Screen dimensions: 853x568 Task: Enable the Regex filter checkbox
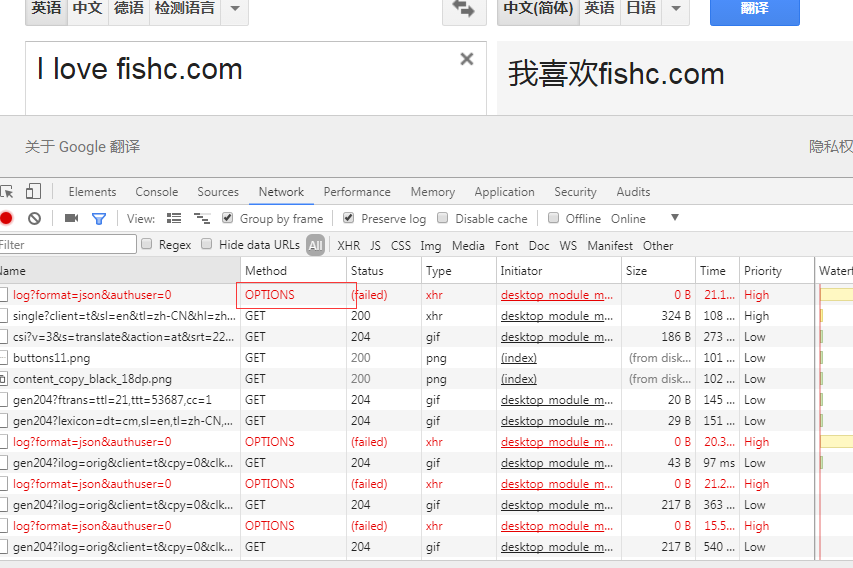click(147, 244)
